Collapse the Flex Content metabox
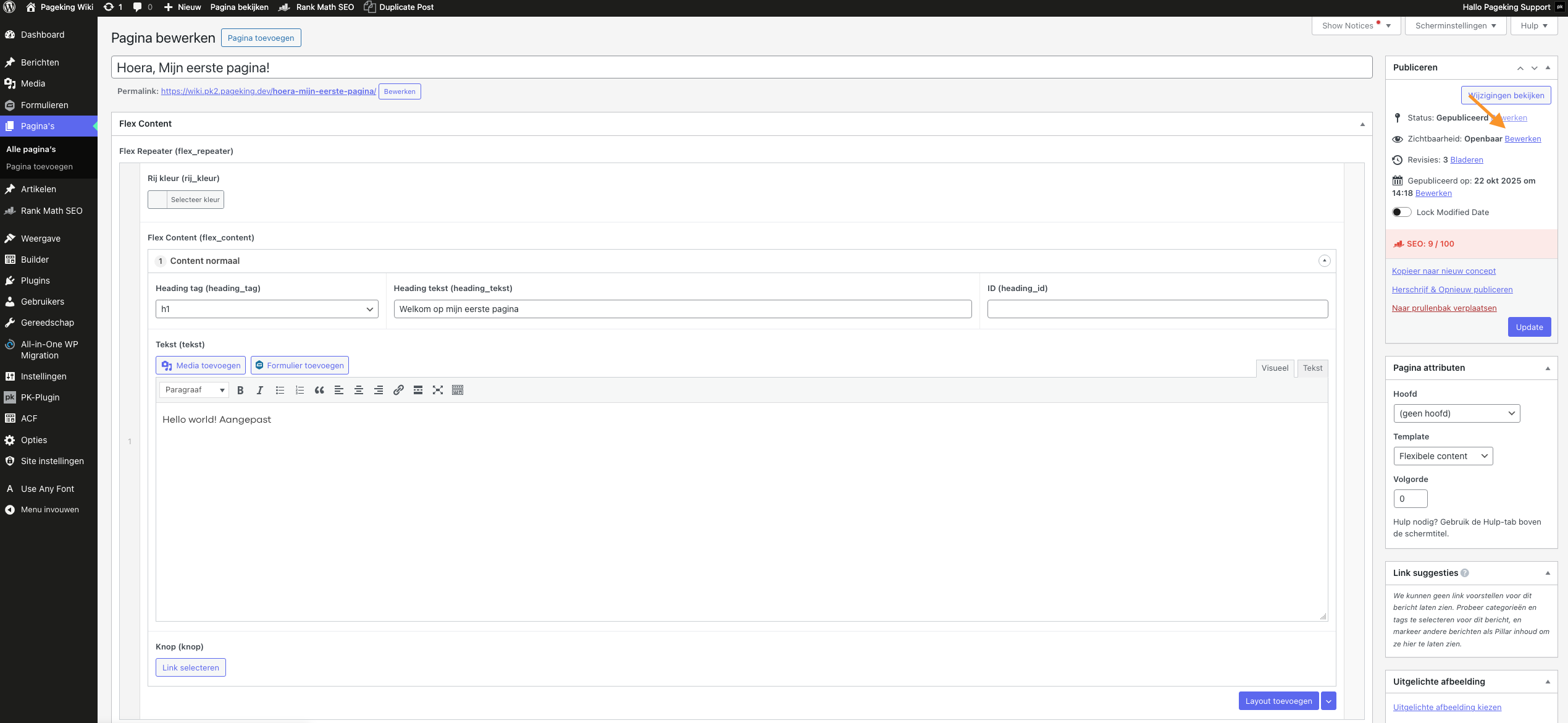 1362,124
